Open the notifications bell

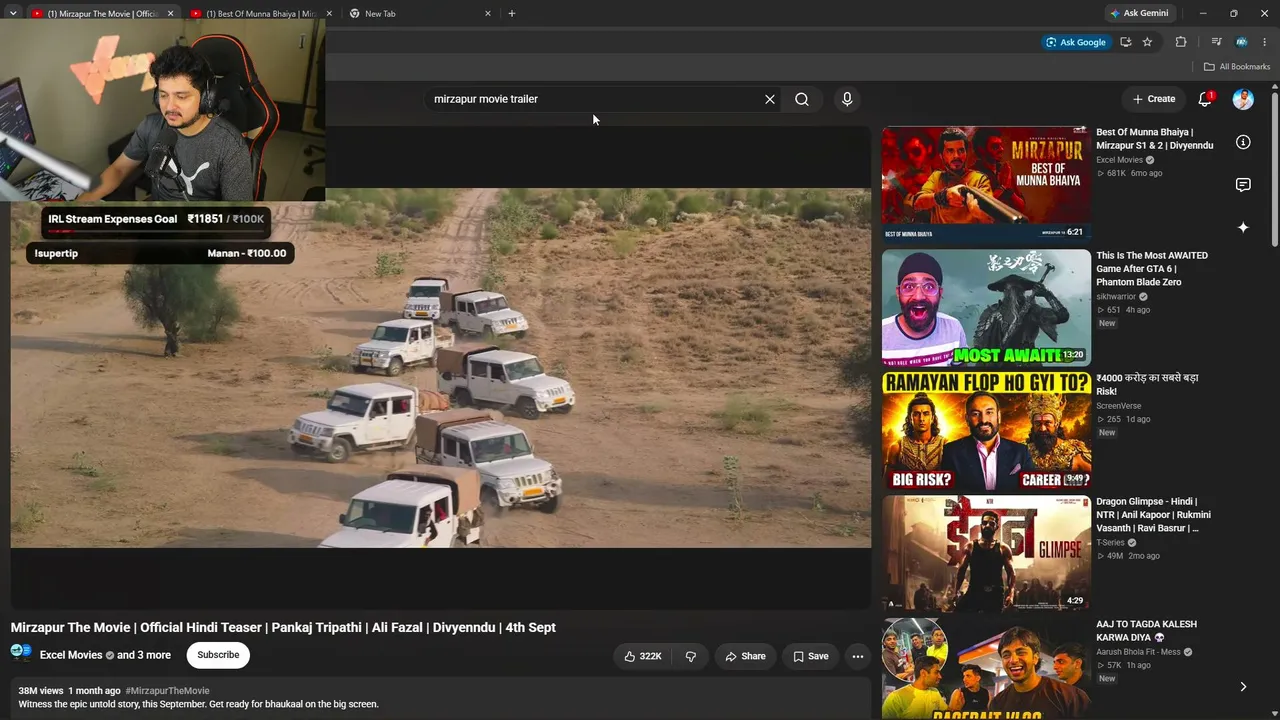coord(1205,99)
